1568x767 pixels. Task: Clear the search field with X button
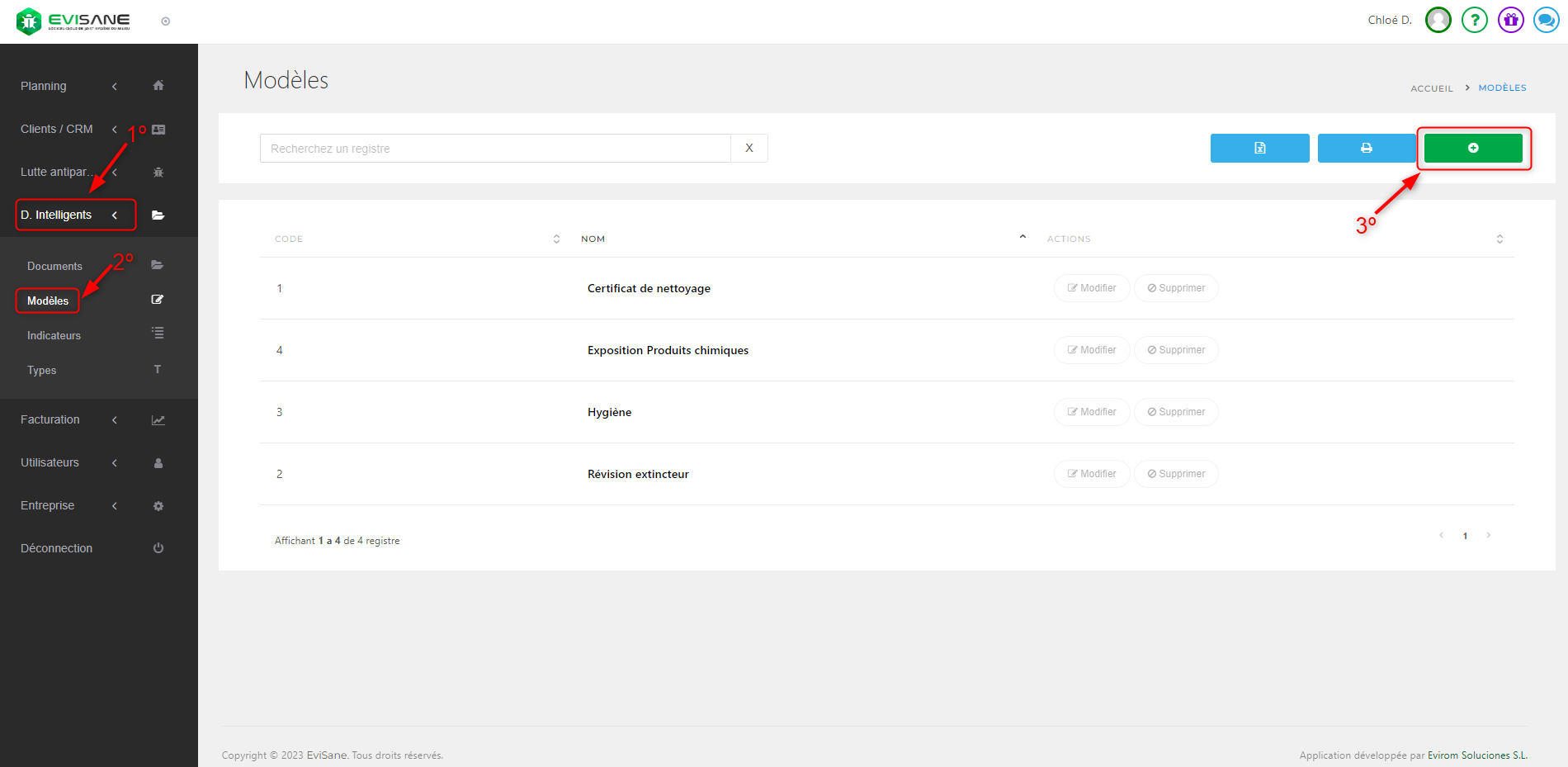[749, 149]
